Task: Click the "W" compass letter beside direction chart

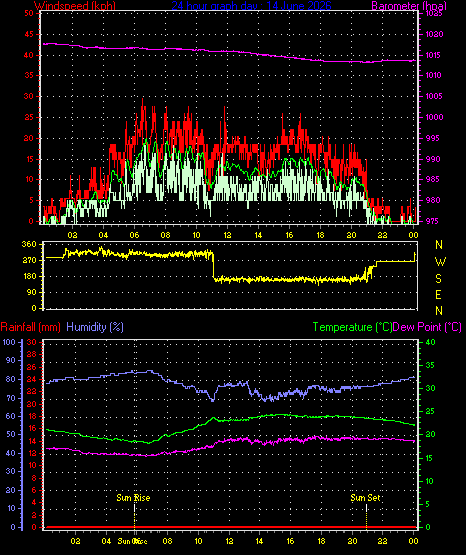Action: [440, 262]
